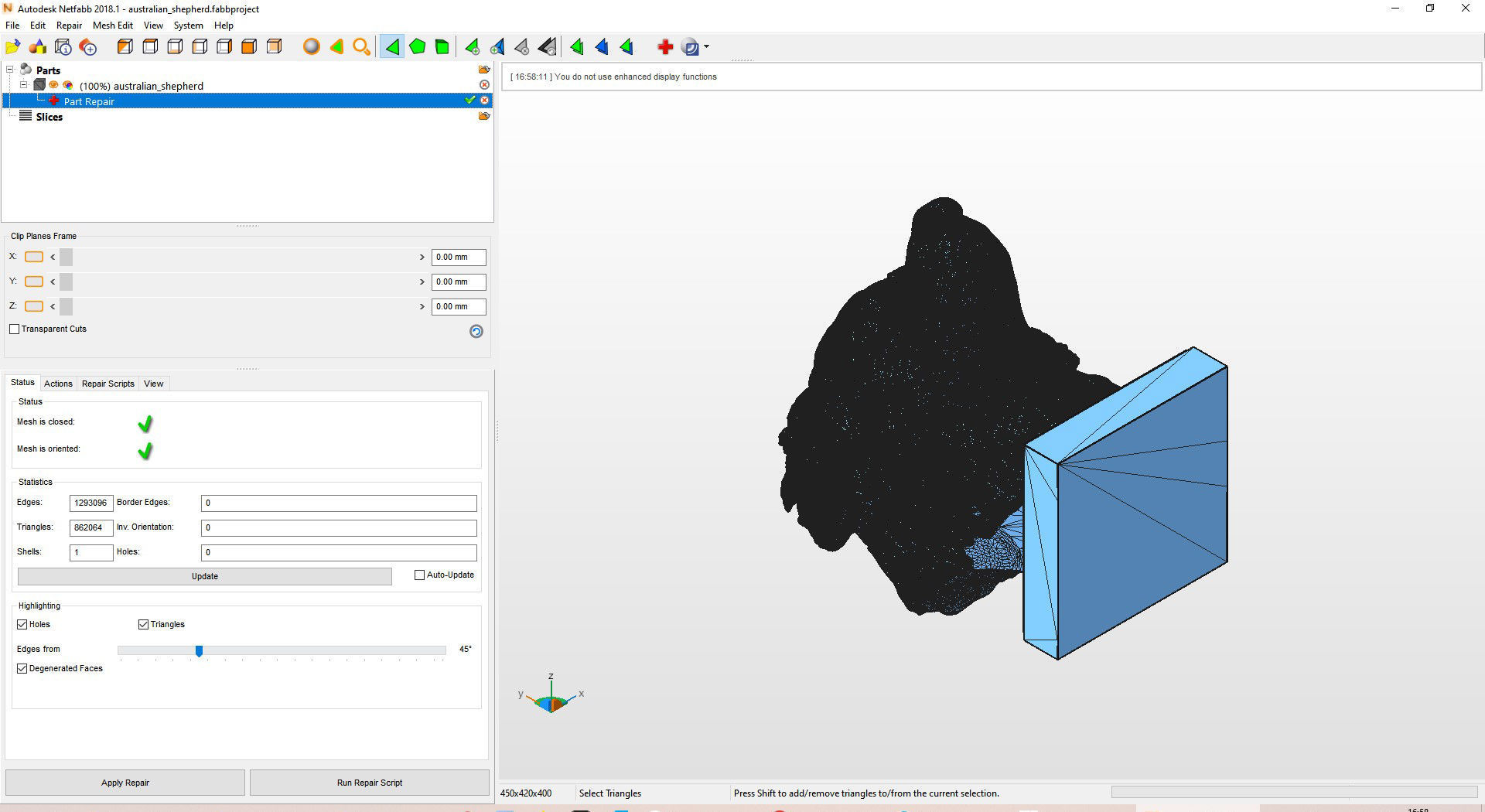This screenshot has width=1485, height=812.
Task: Click the folder icon on the Slices row
Action: tap(484, 116)
